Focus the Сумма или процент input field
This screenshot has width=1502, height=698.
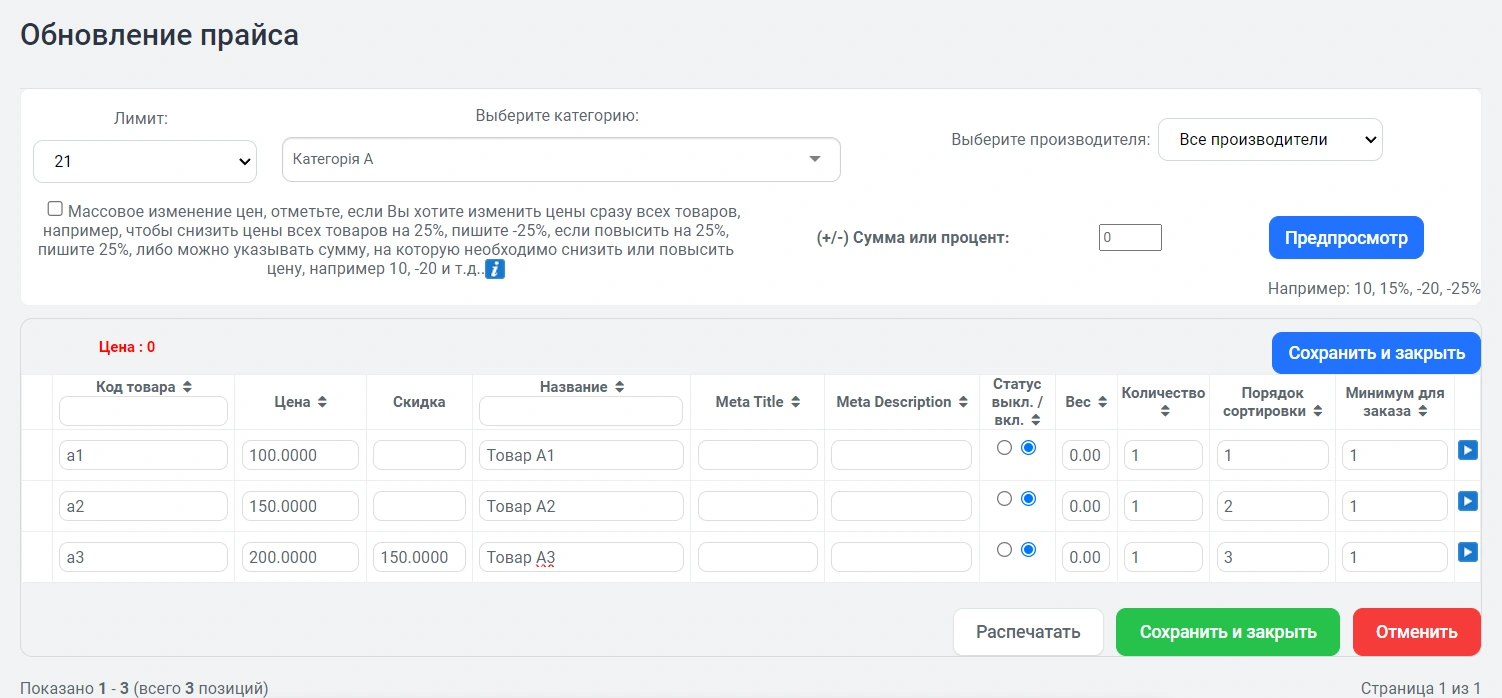tap(1129, 238)
